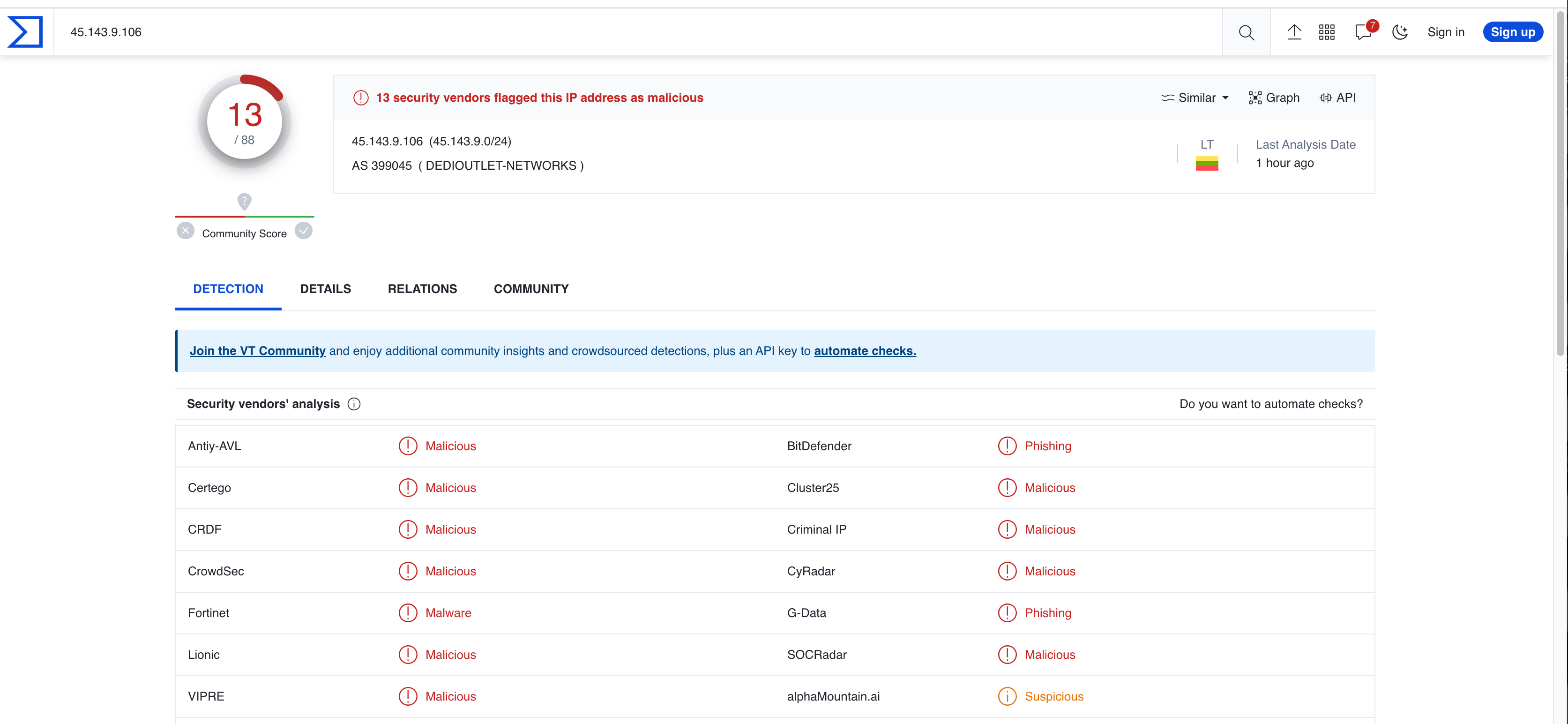Click the CyRadar malicious alert icon
Image resolution: width=1568 pixels, height=724 pixels.
click(1008, 571)
